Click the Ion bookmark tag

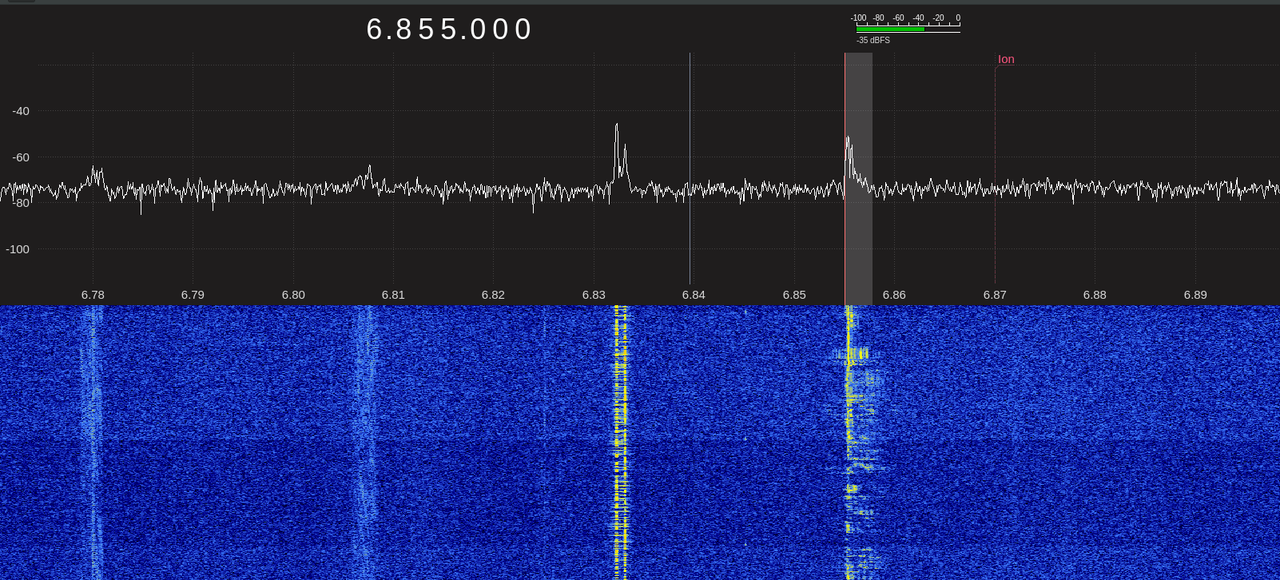tap(1006, 59)
